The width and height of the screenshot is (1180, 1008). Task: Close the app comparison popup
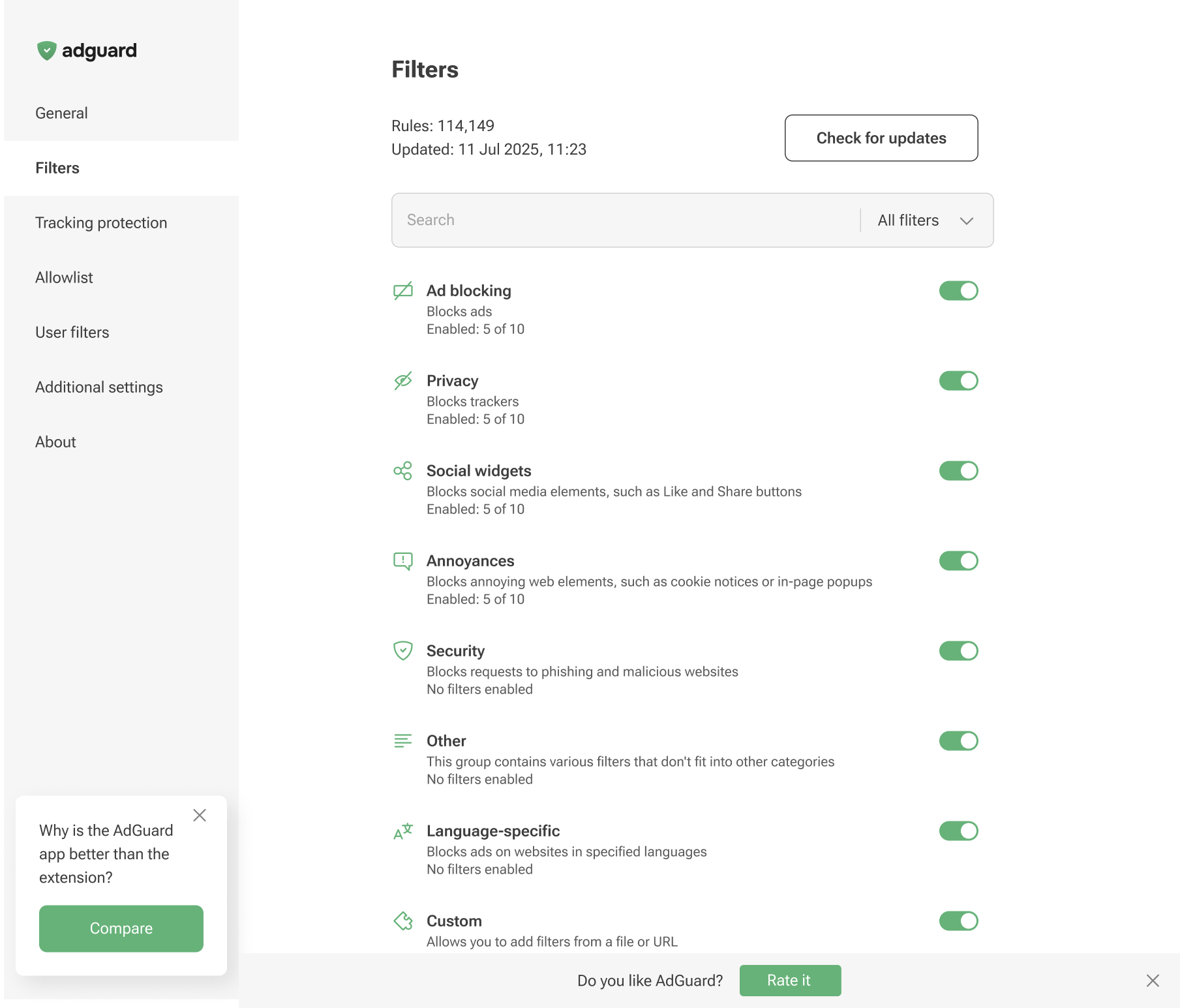pyautogui.click(x=200, y=816)
